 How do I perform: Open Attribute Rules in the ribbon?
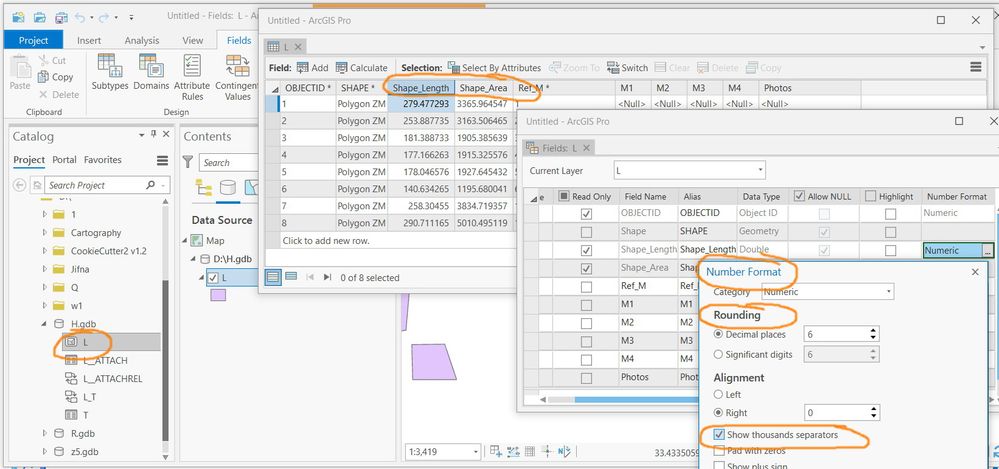click(192, 78)
